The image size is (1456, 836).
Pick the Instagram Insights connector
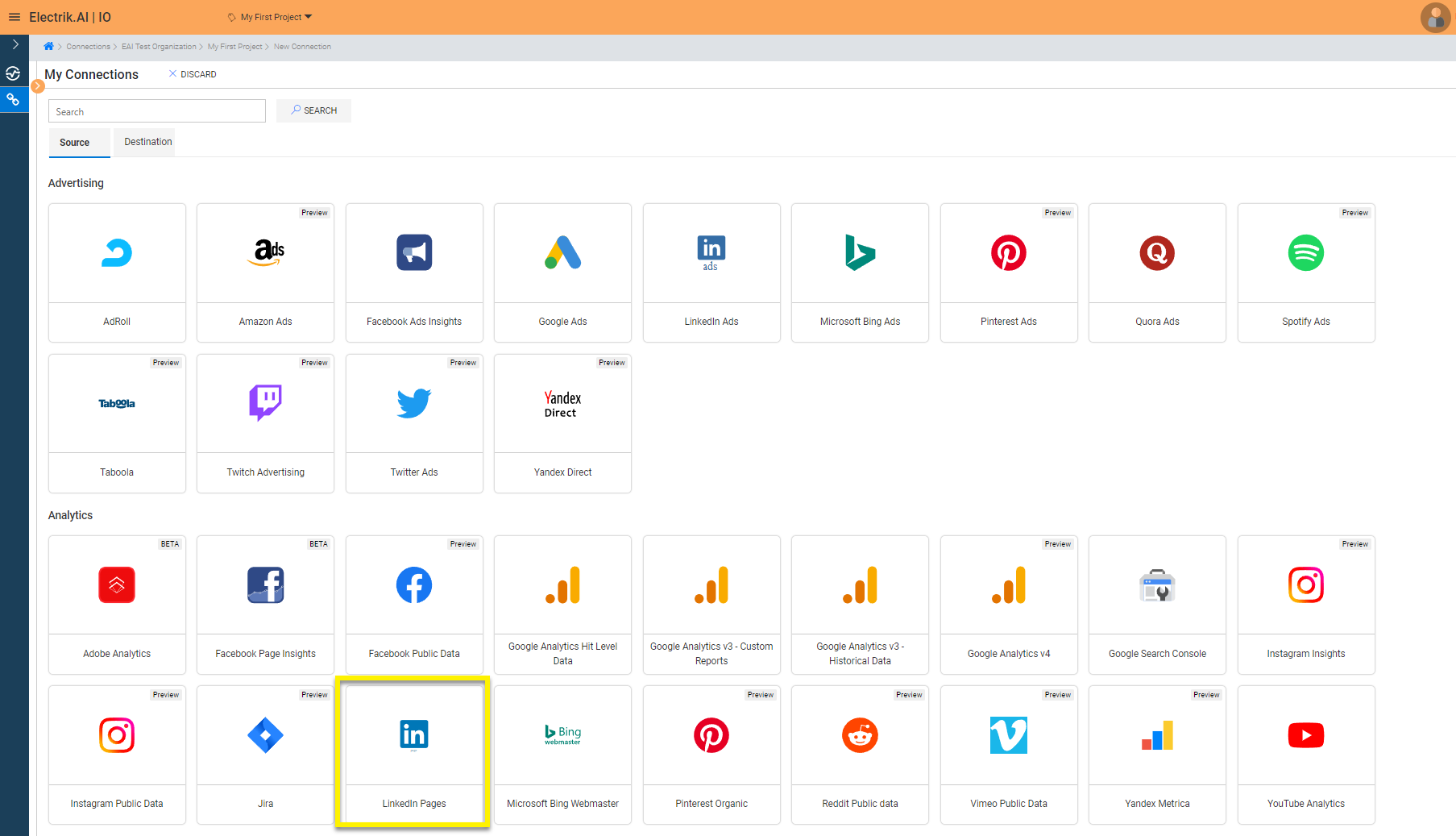coord(1306,605)
